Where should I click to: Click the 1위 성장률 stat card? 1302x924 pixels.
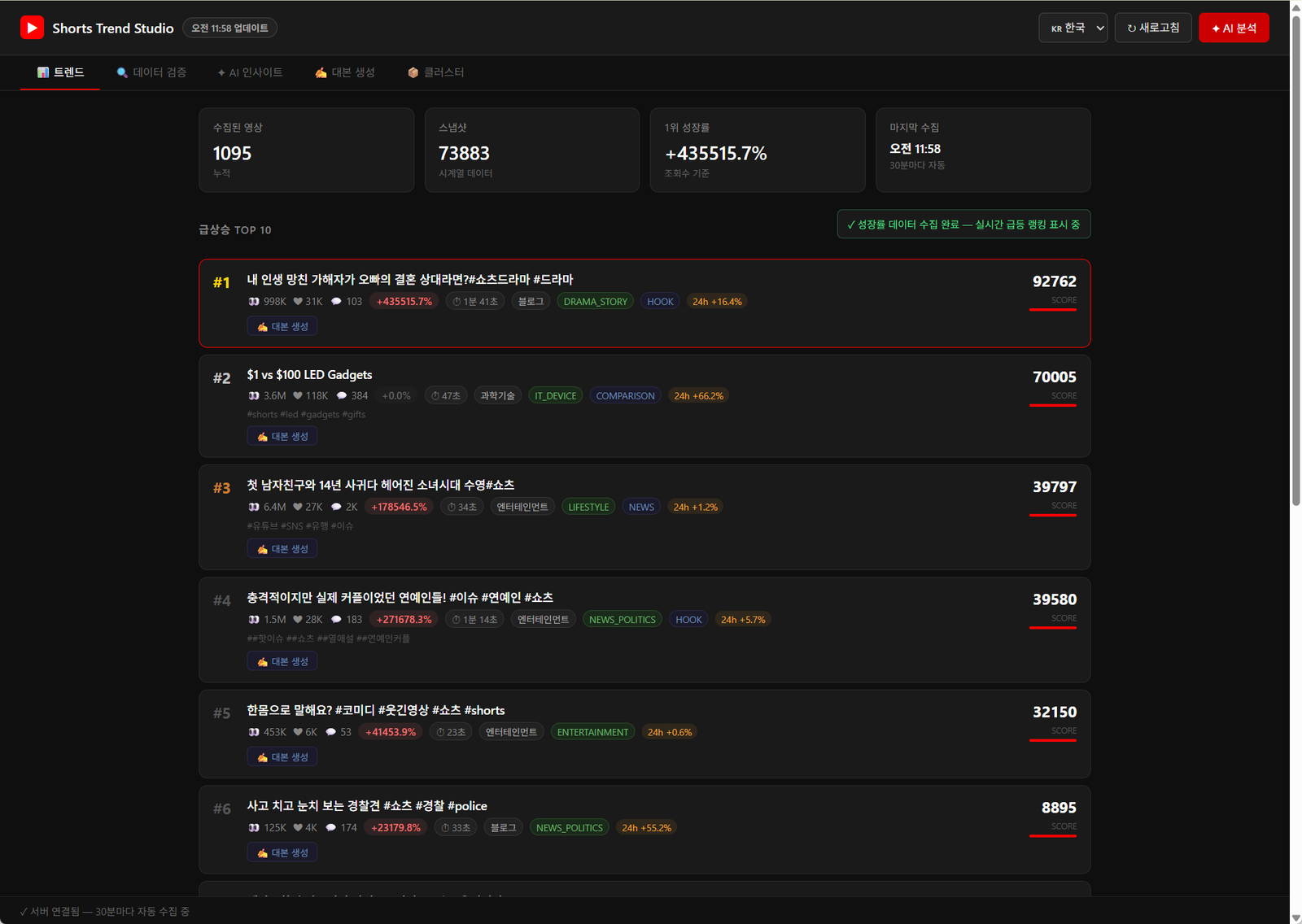coord(758,150)
